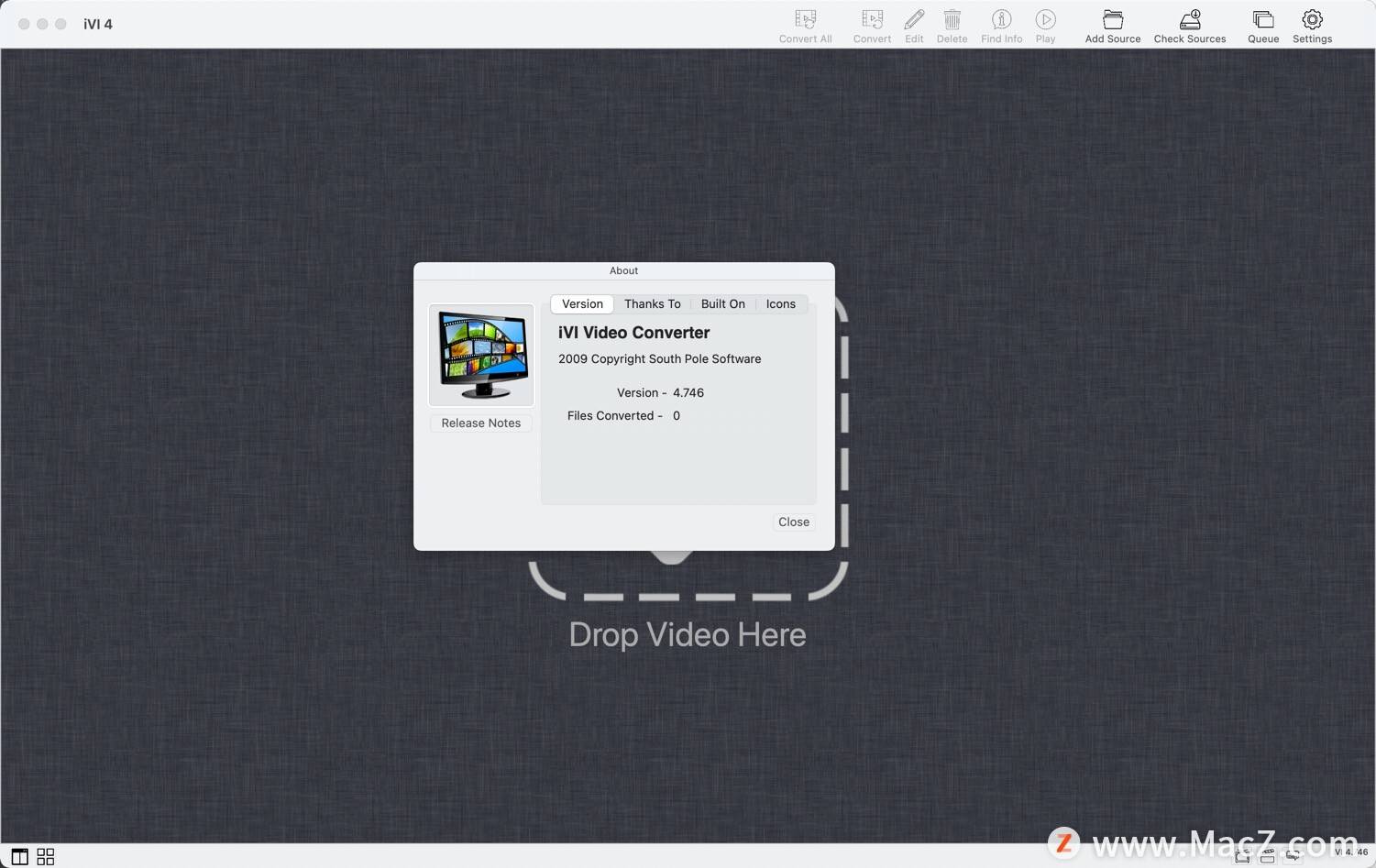The width and height of the screenshot is (1376, 868).
Task: Click the Convert All toolbar icon
Action: (805, 19)
